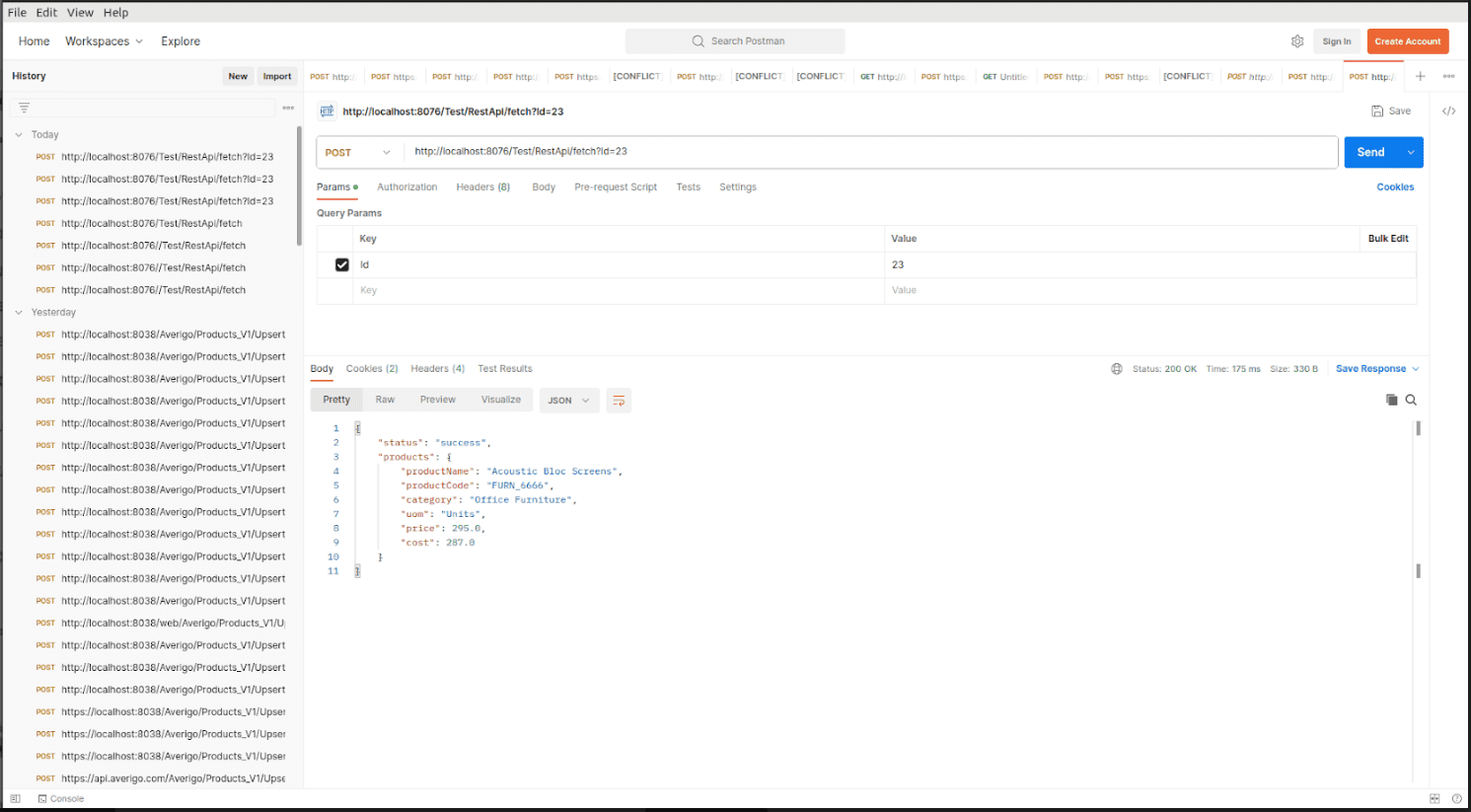The width and height of the screenshot is (1471, 812).
Task: Click the history sidebar scrollbar
Action: pos(299,185)
